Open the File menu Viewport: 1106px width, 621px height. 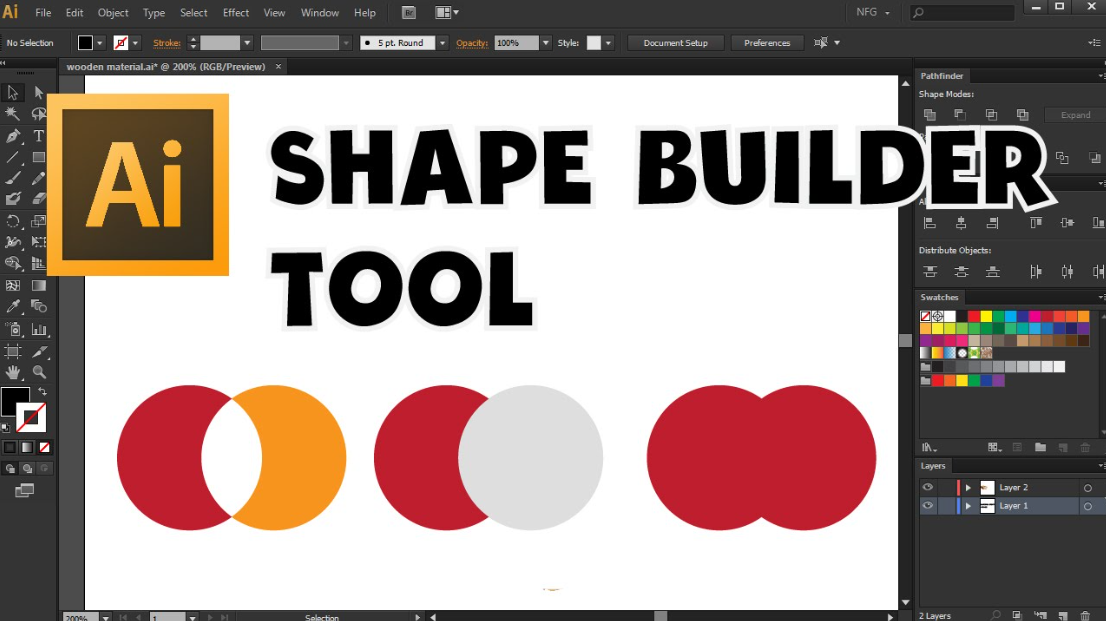pos(43,13)
